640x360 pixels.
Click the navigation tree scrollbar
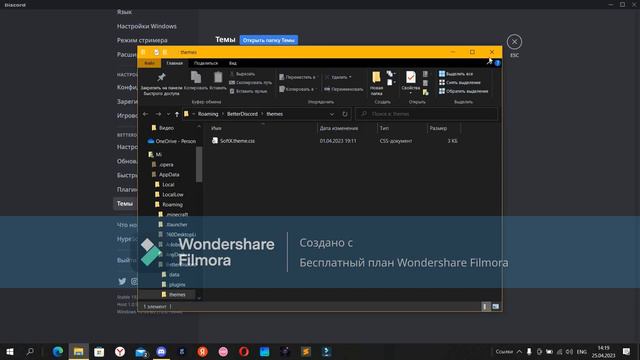[x=199, y=164]
